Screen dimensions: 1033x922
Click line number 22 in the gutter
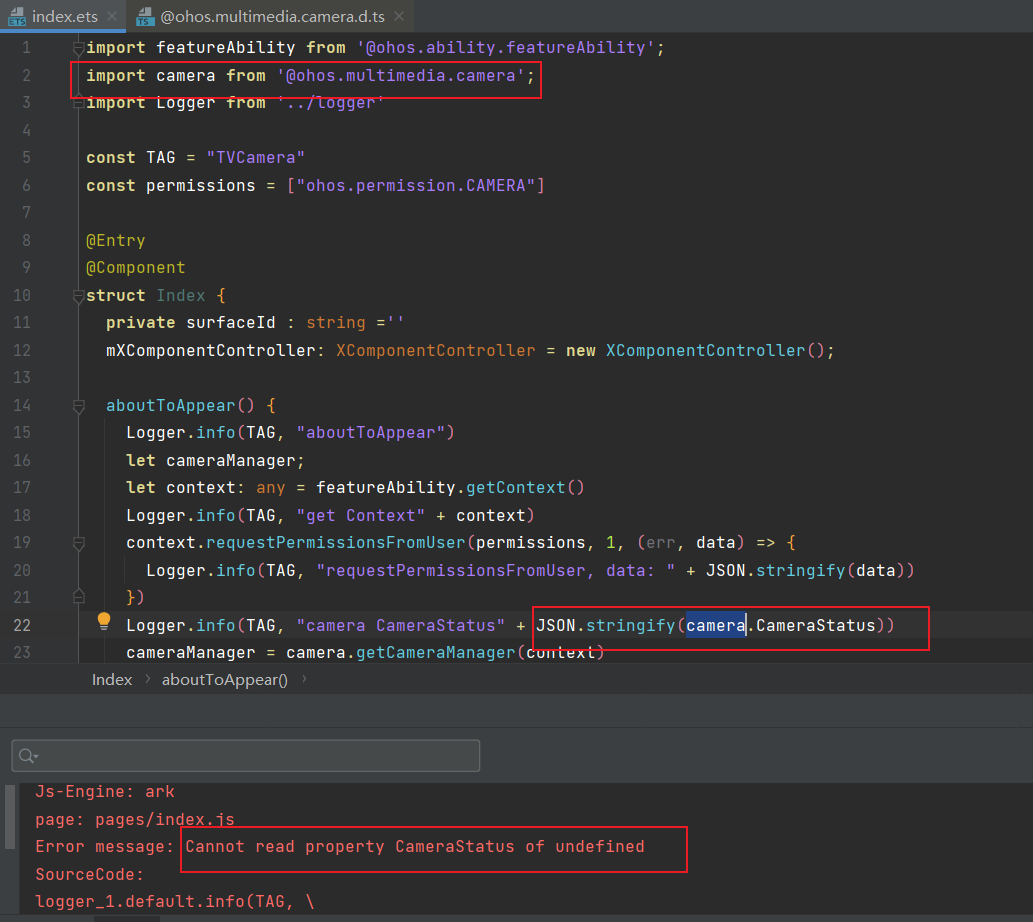(x=22, y=625)
